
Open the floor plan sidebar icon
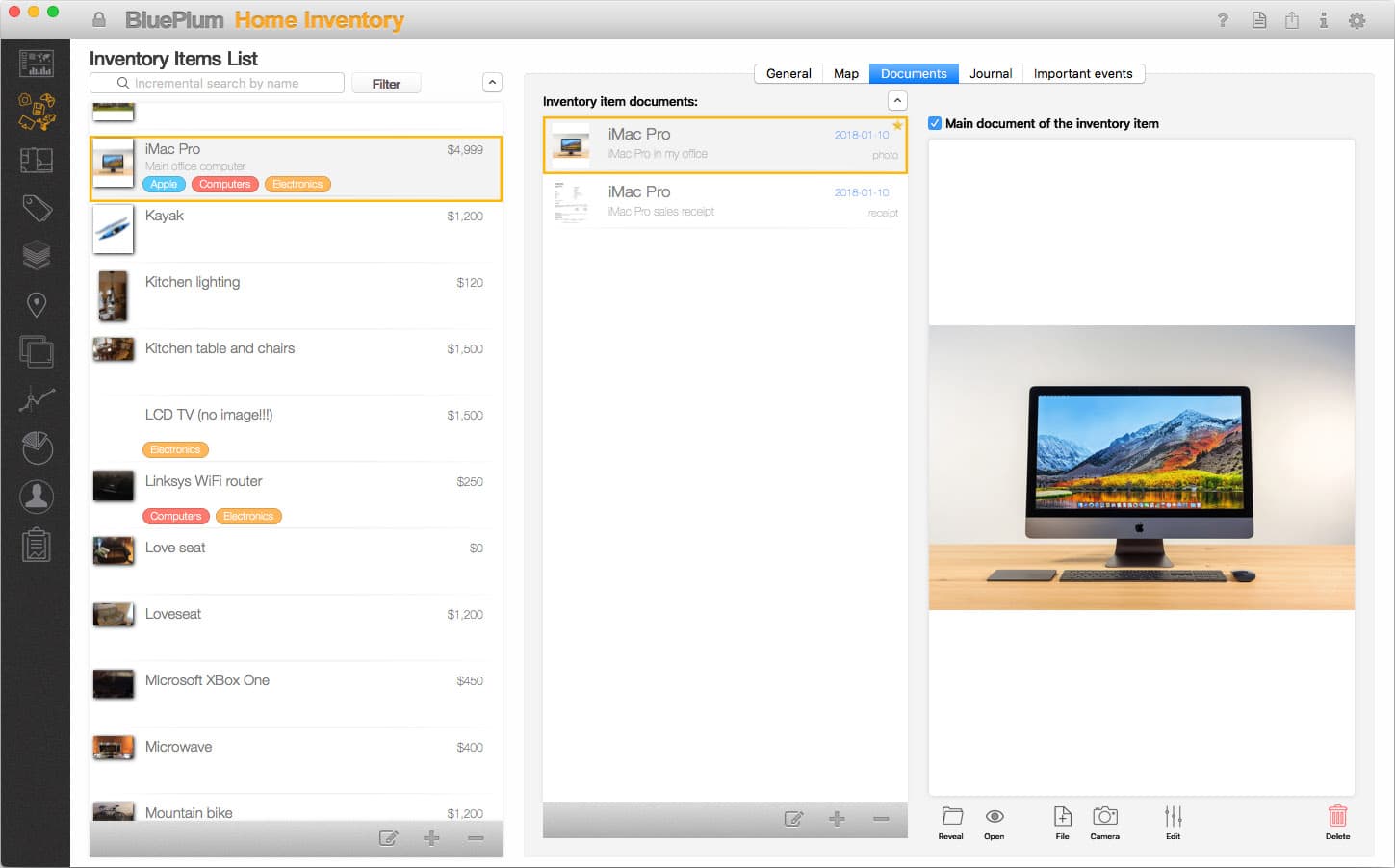[x=37, y=160]
